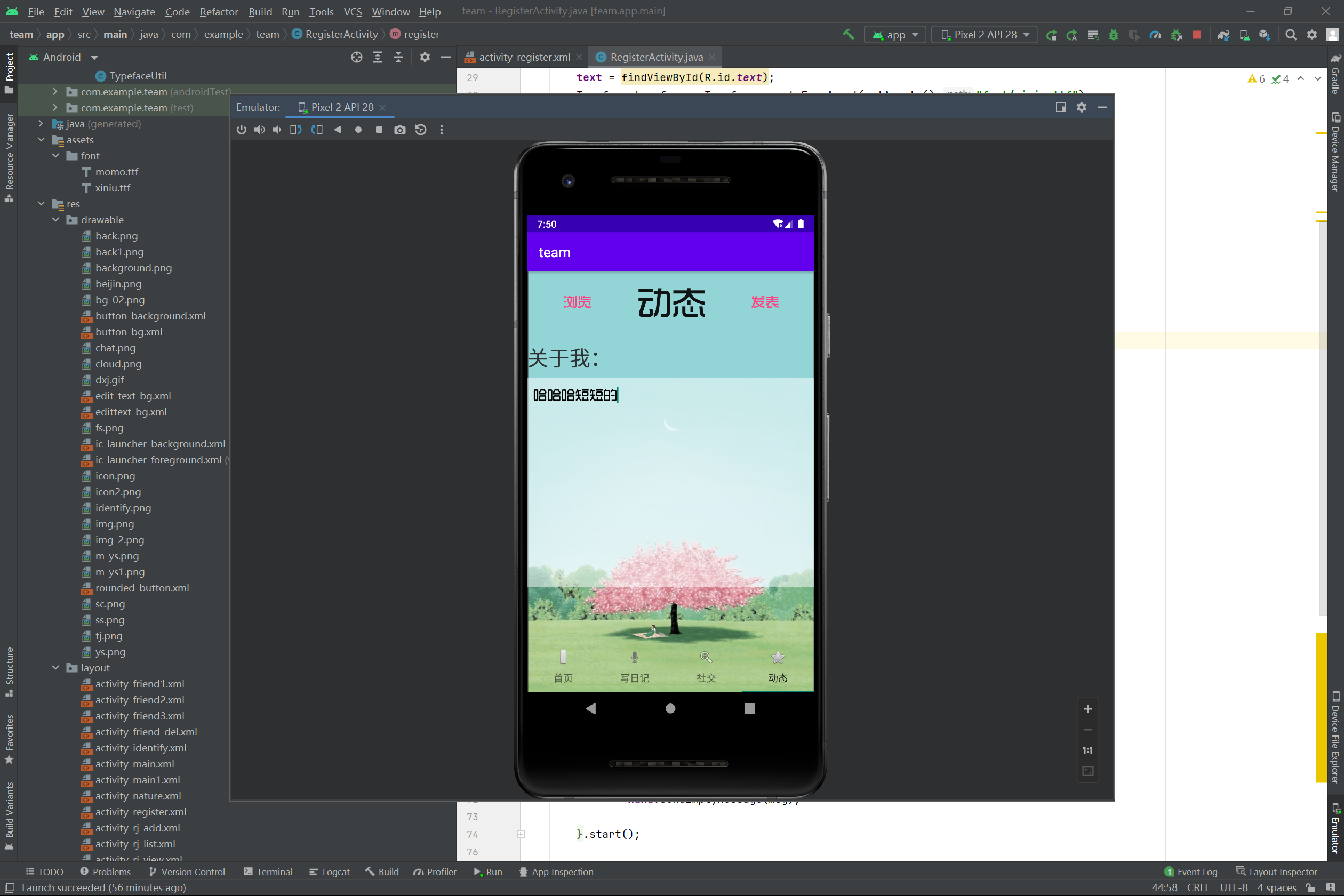Viewport: 1344px width, 896px height.
Task: Expand java (generated) folder
Action: click(x=41, y=123)
